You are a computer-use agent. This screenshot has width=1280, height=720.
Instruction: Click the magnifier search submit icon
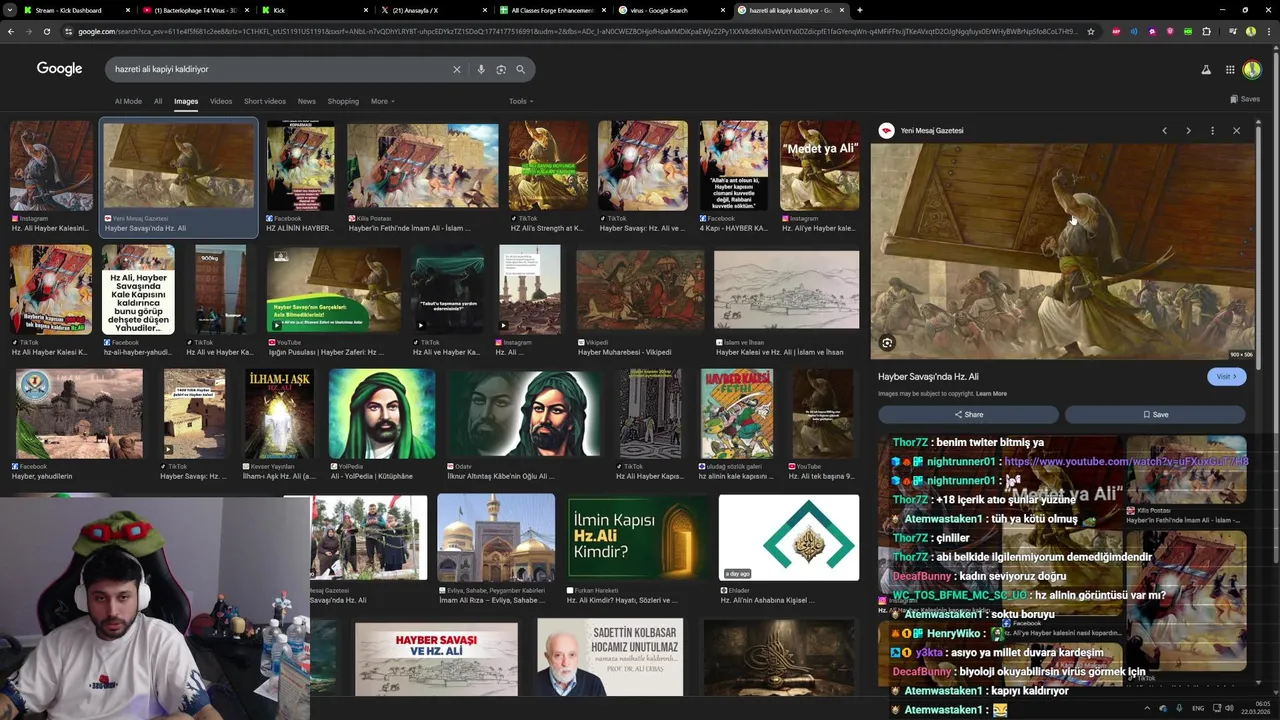[520, 69]
